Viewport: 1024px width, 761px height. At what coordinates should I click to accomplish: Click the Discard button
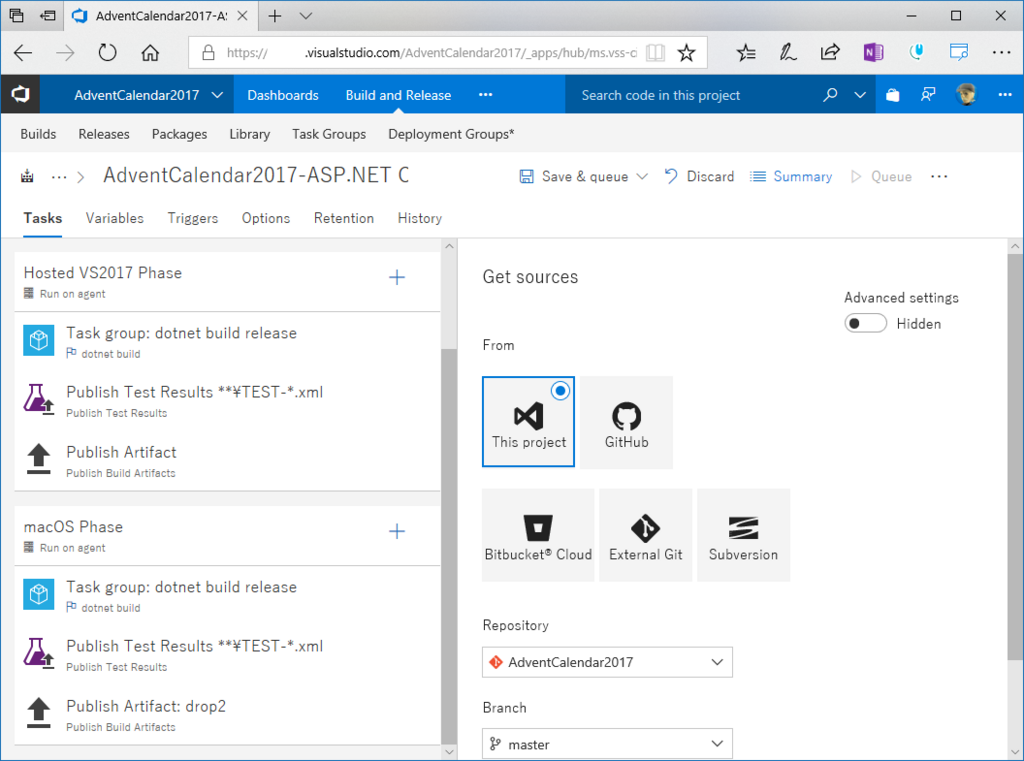699,176
